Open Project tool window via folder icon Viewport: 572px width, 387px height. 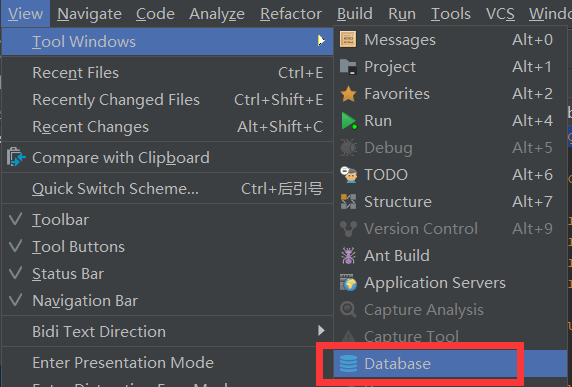coord(348,67)
